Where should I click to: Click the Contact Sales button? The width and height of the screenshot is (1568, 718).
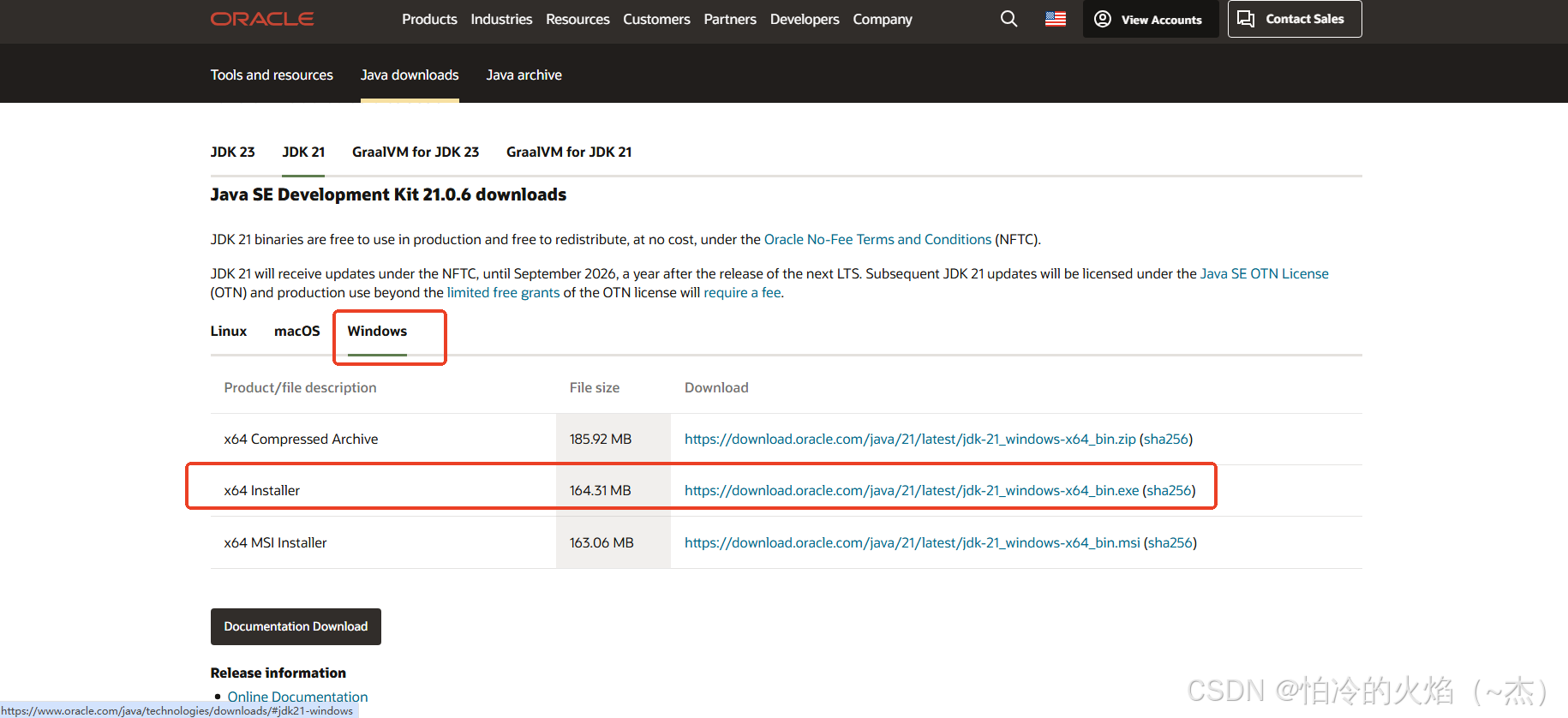1295,19
